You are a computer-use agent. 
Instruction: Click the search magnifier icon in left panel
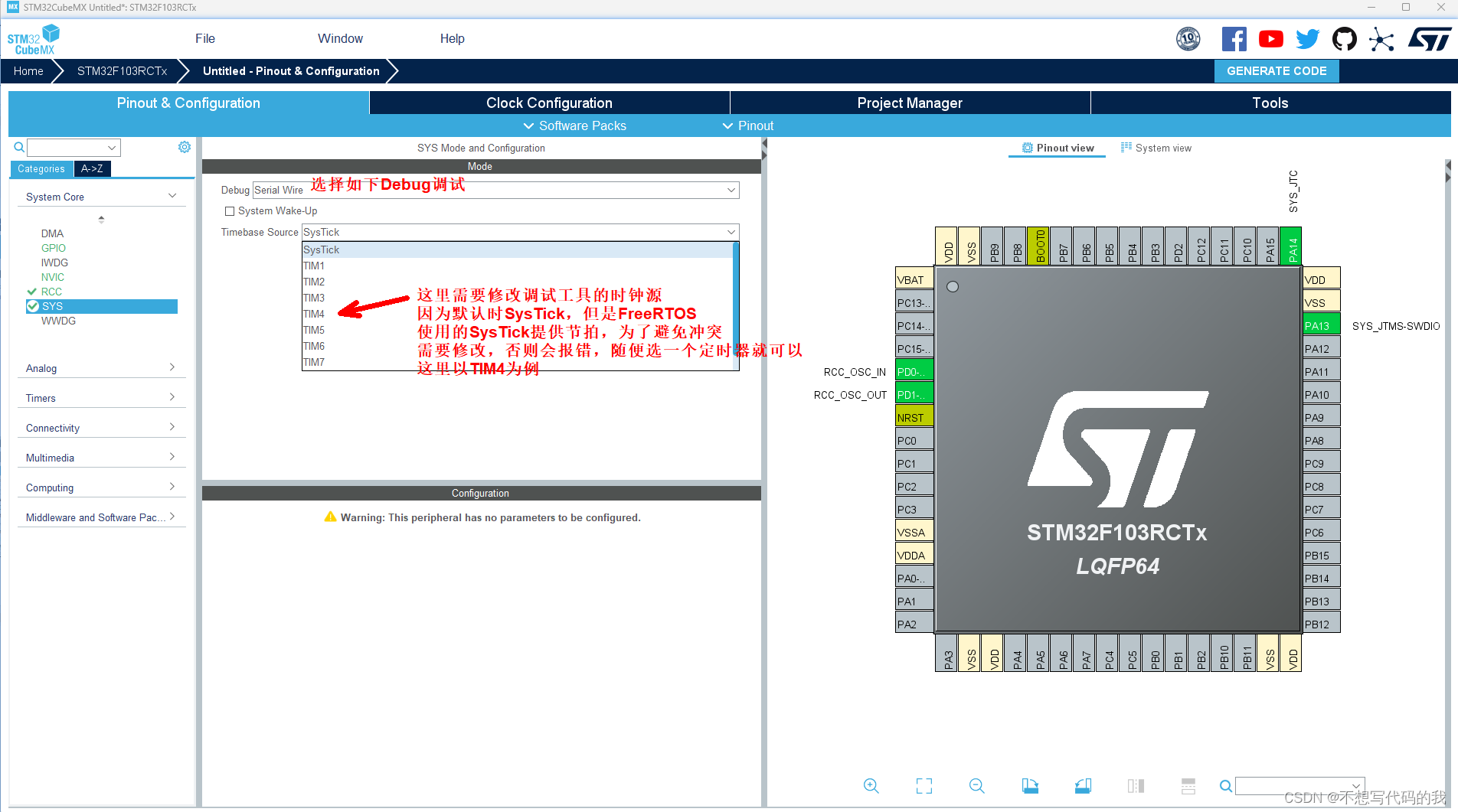19,147
